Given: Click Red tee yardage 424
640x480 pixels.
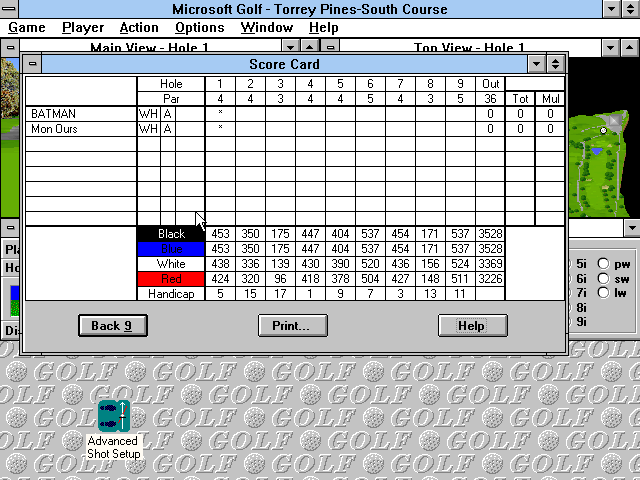Looking at the screenshot, I should coord(220,279).
